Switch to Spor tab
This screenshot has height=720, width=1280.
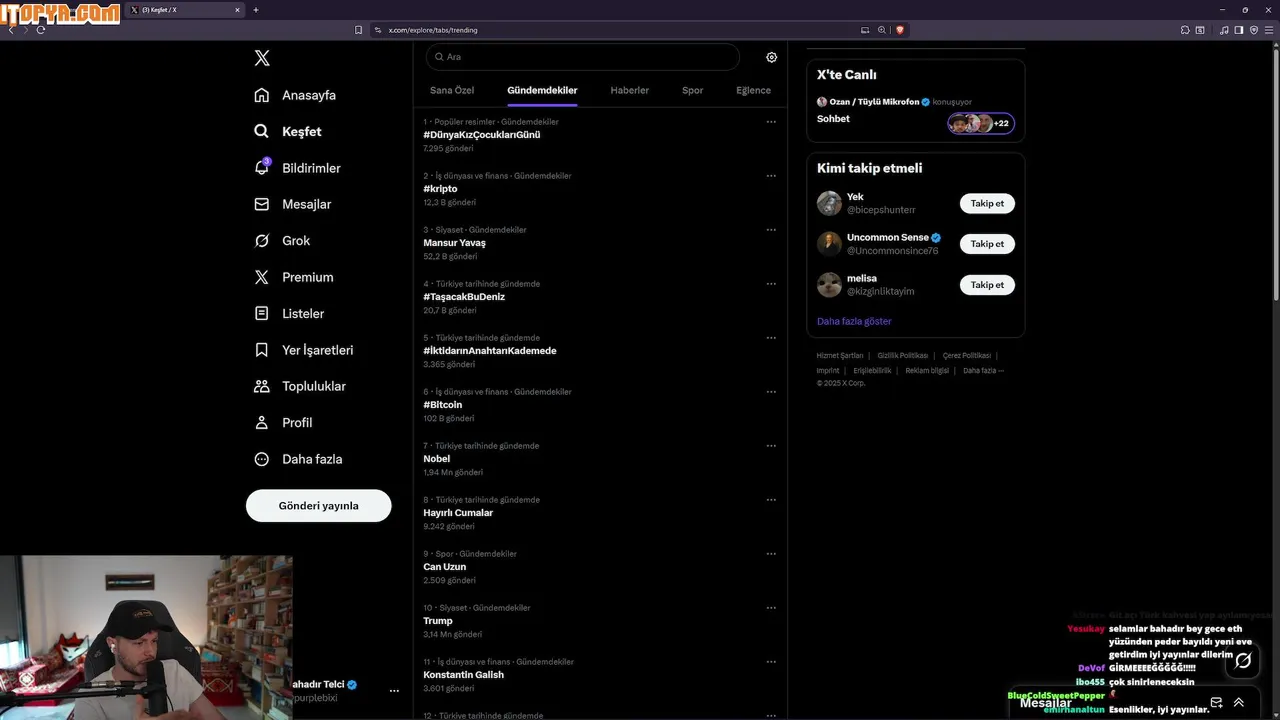(x=693, y=90)
